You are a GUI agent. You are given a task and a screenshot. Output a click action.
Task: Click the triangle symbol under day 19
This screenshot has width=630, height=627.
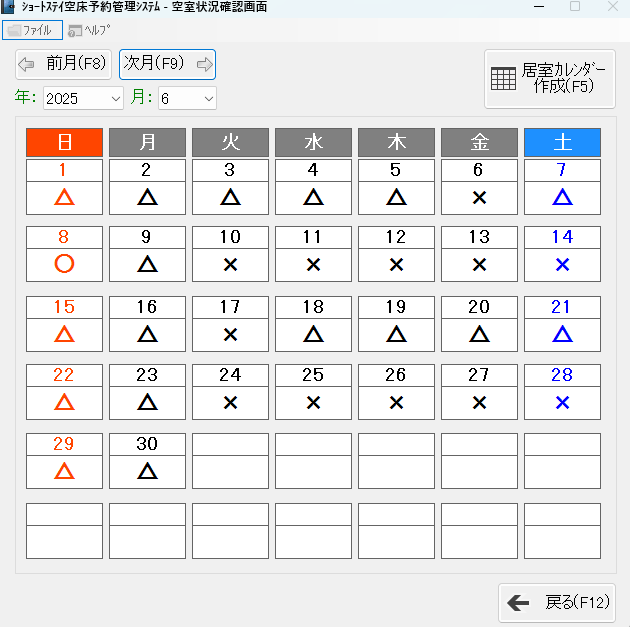click(397, 334)
